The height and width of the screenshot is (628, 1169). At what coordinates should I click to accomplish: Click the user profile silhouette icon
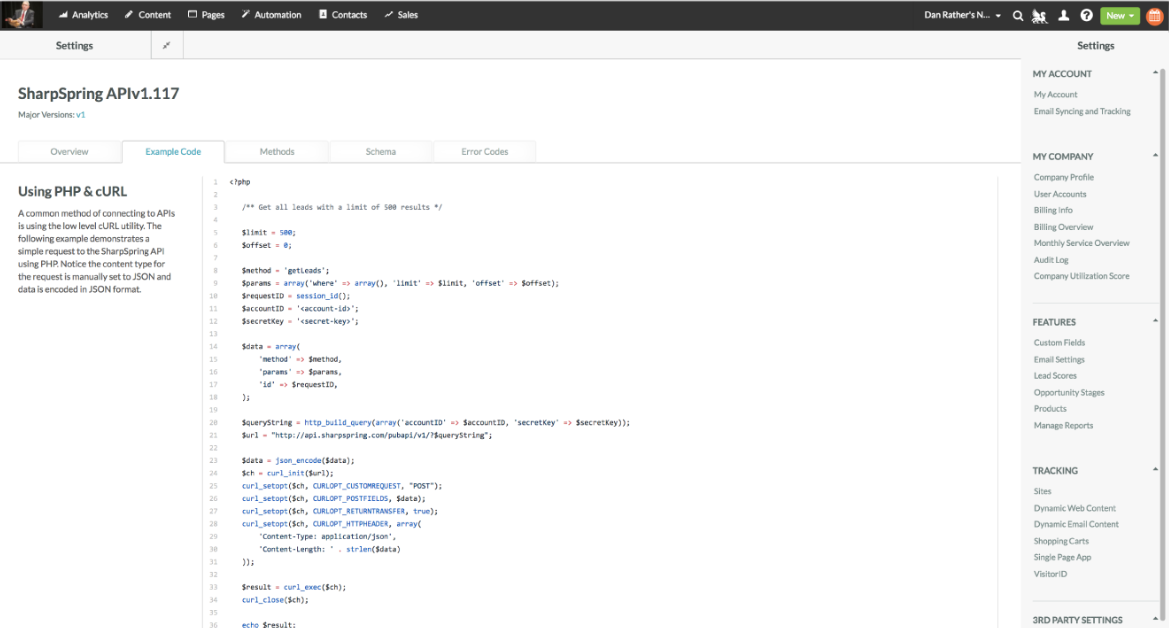[1064, 15]
